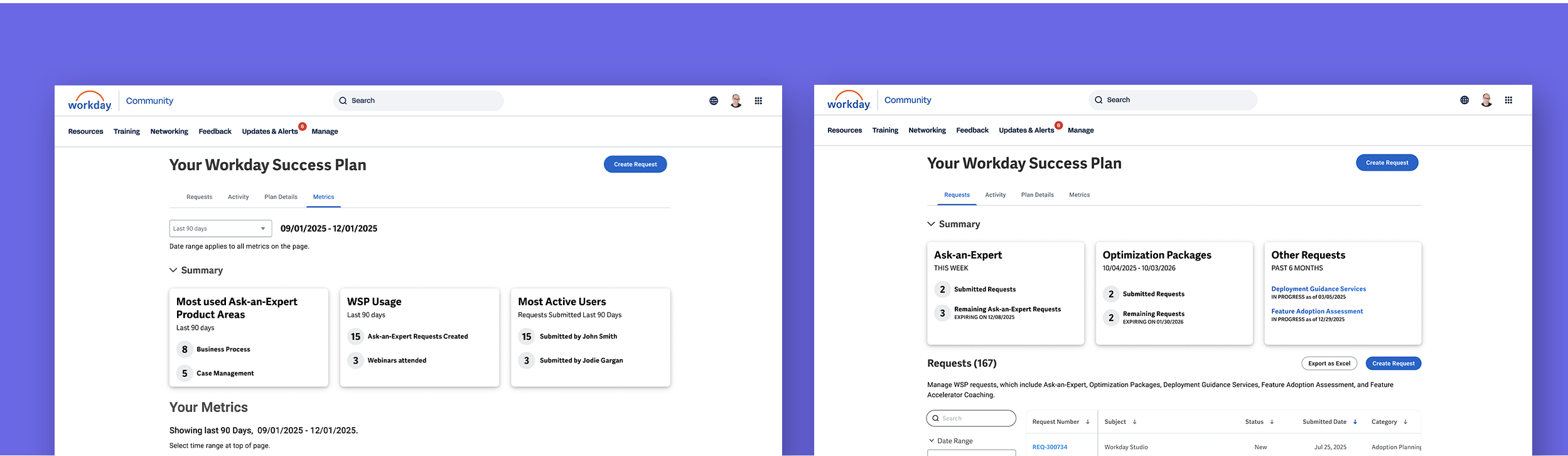Click the Export as Excel button
This screenshot has width=1568, height=456.
point(1329,364)
